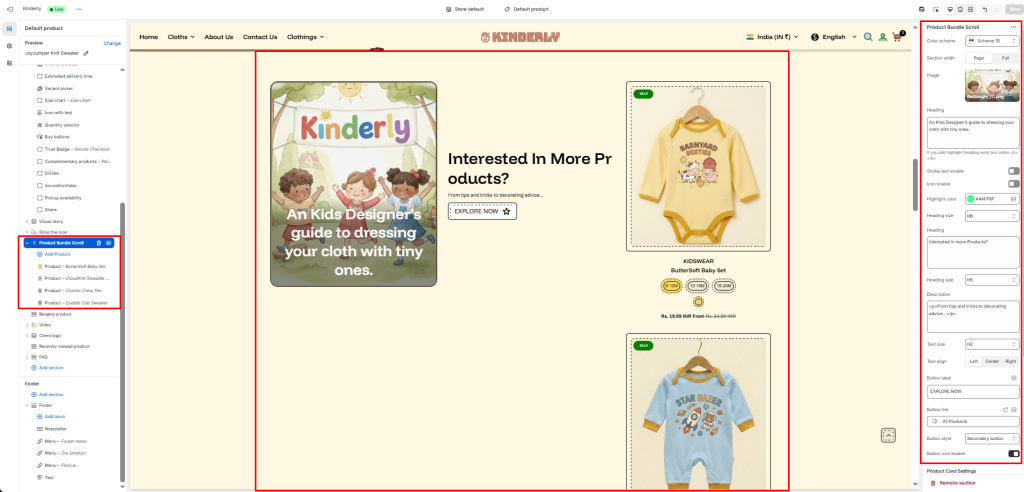This screenshot has width=1024, height=492.
Task: Disable the Button icon enable switch
Action: (1014, 453)
